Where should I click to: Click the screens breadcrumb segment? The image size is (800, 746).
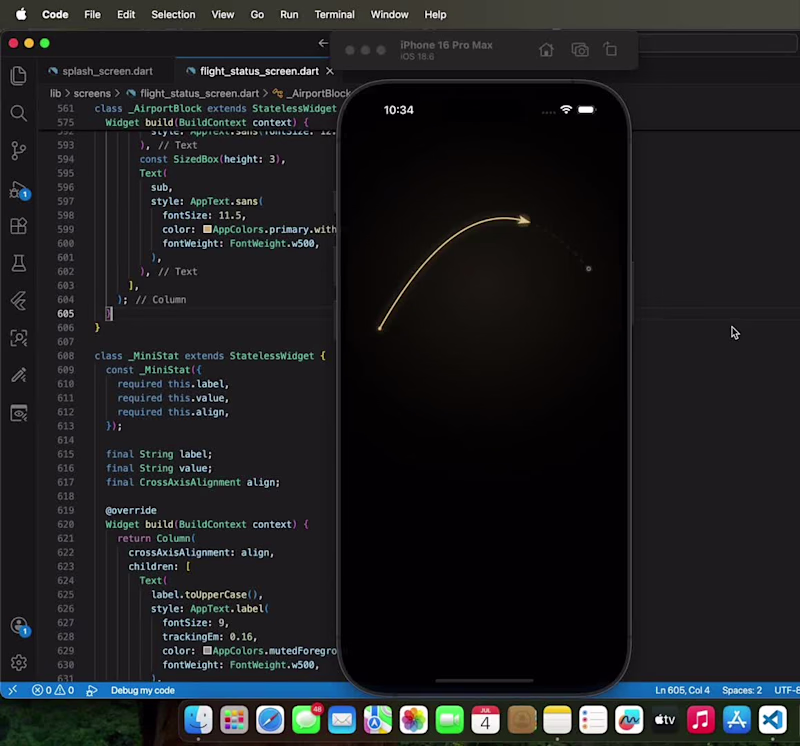[x=92, y=93]
